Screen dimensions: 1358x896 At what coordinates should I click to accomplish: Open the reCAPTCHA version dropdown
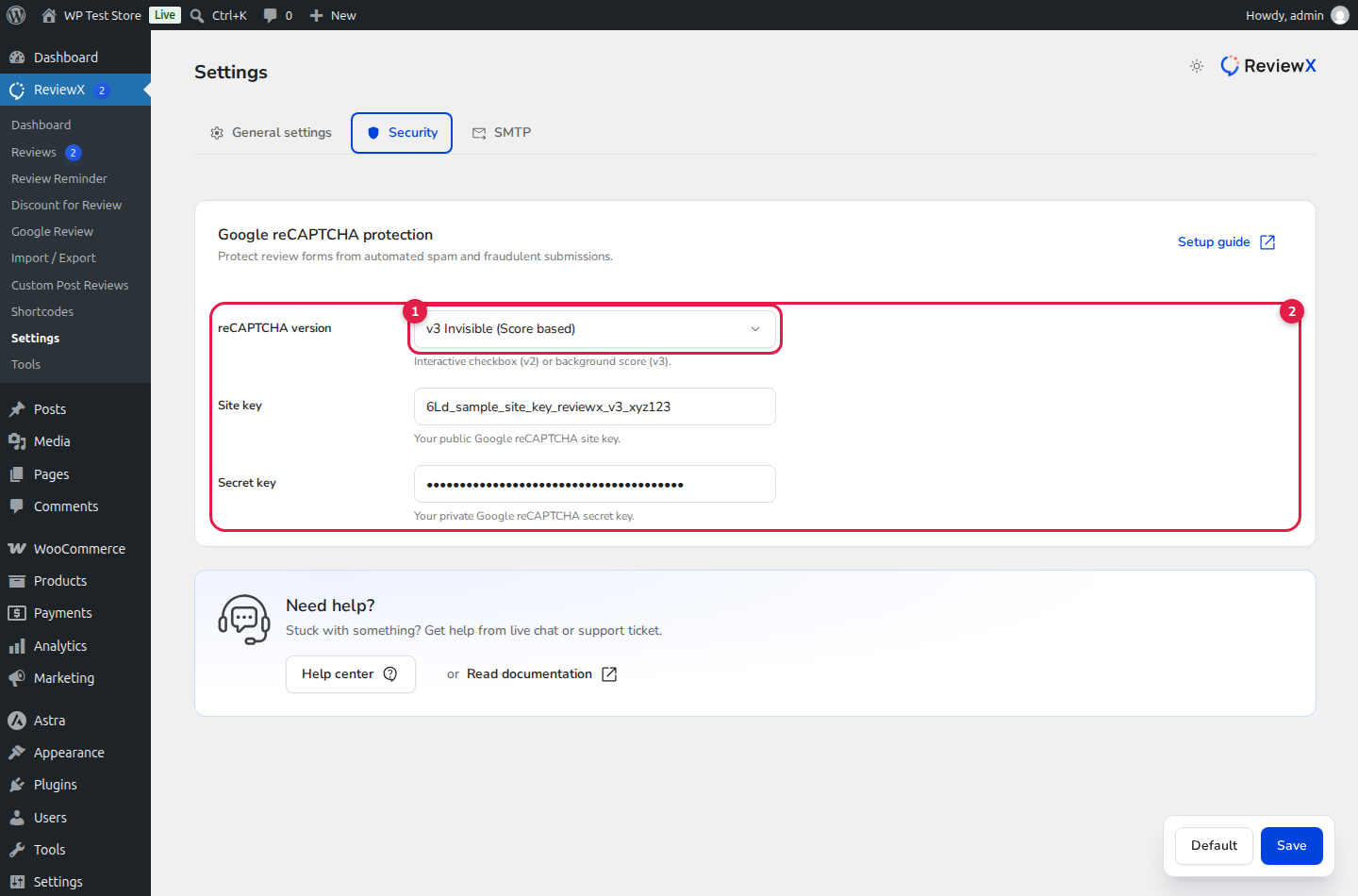pos(595,329)
